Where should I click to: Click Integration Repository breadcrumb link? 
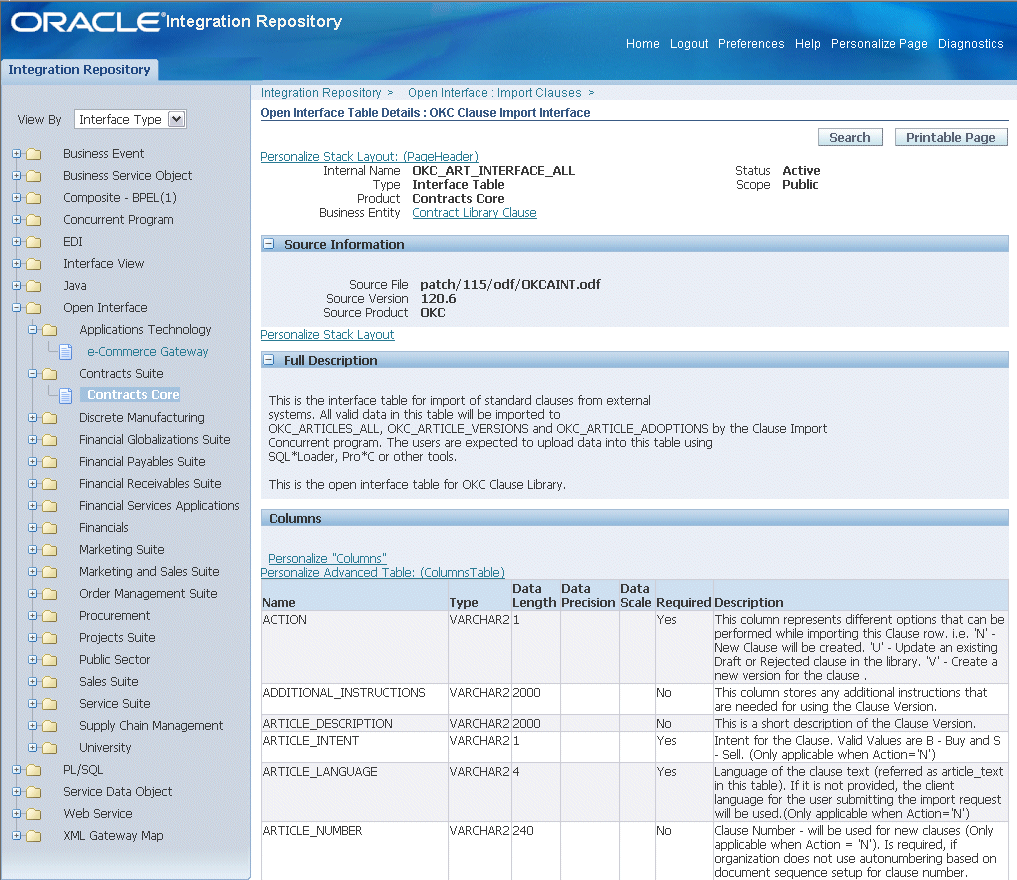coord(321,93)
